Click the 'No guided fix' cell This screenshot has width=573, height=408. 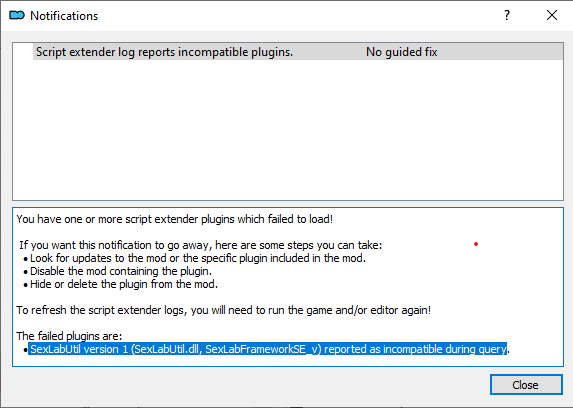click(x=402, y=52)
